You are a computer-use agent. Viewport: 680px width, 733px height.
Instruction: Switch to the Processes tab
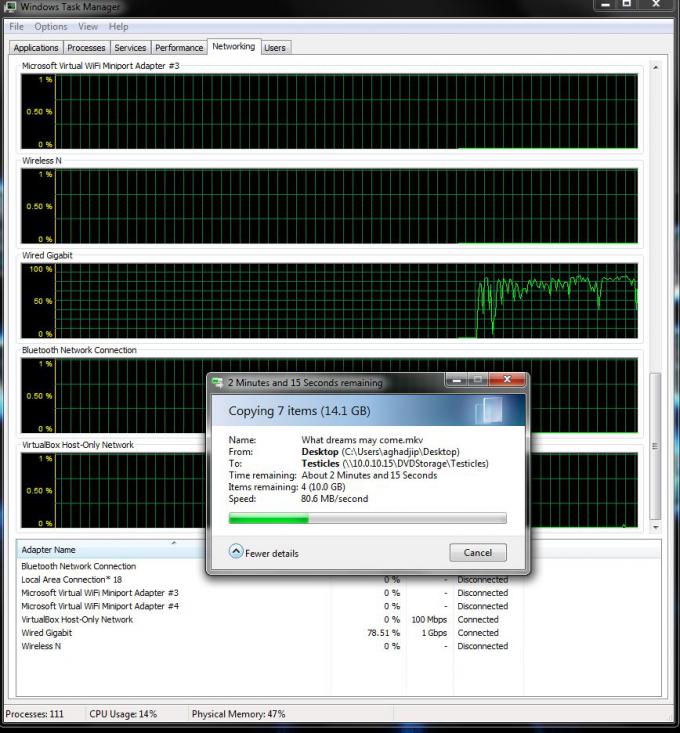point(86,48)
